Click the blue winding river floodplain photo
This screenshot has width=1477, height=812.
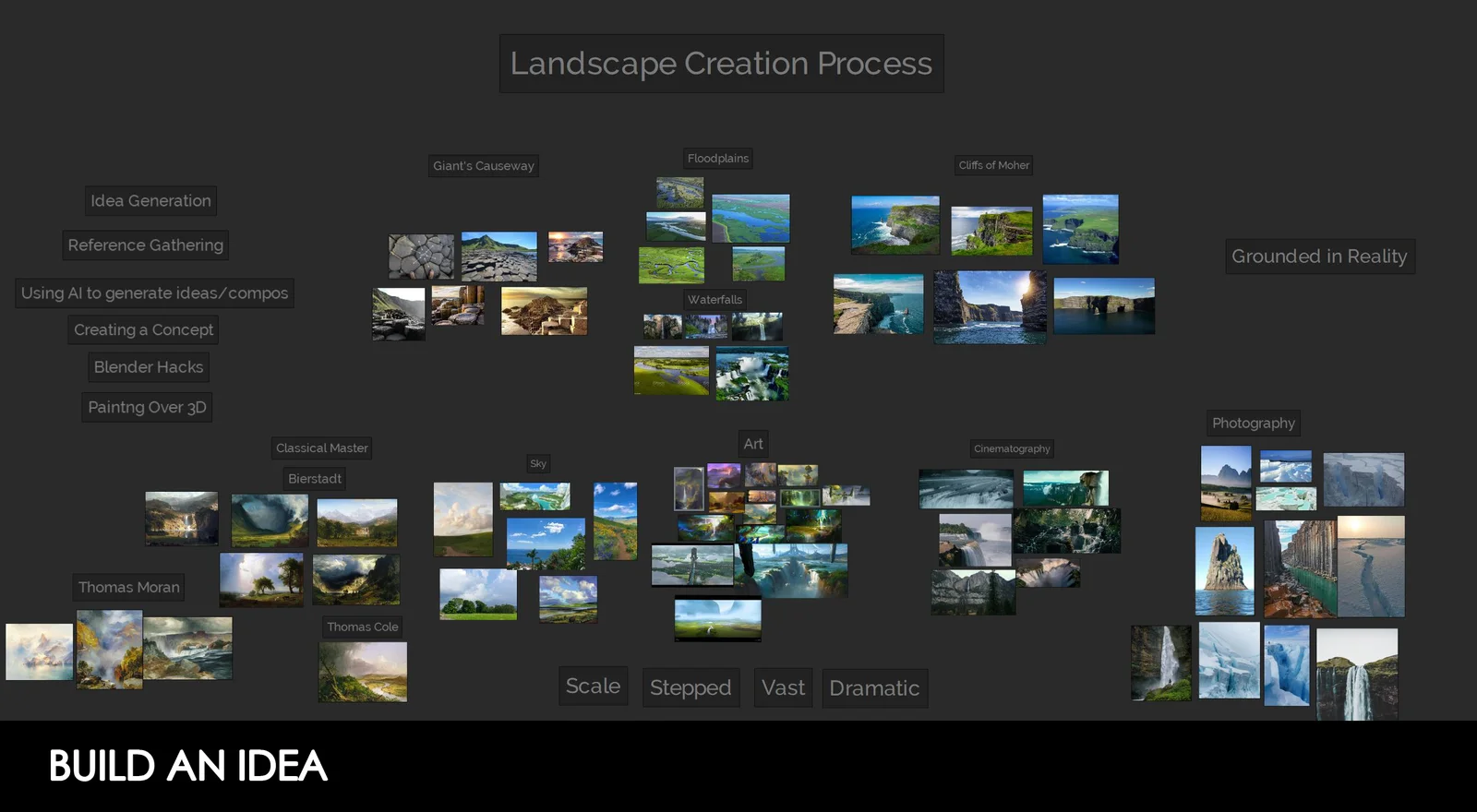pyautogui.click(x=751, y=218)
